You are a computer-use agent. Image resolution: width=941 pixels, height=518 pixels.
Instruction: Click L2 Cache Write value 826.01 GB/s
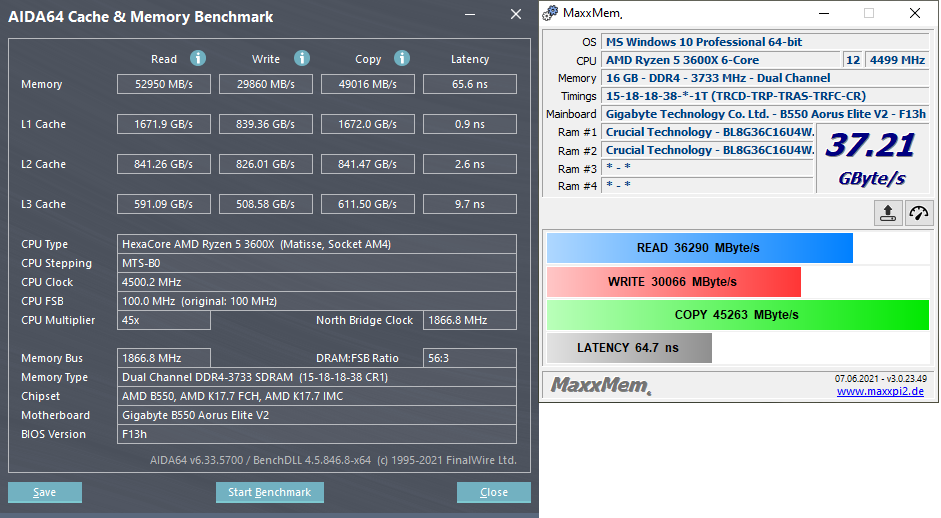click(266, 164)
